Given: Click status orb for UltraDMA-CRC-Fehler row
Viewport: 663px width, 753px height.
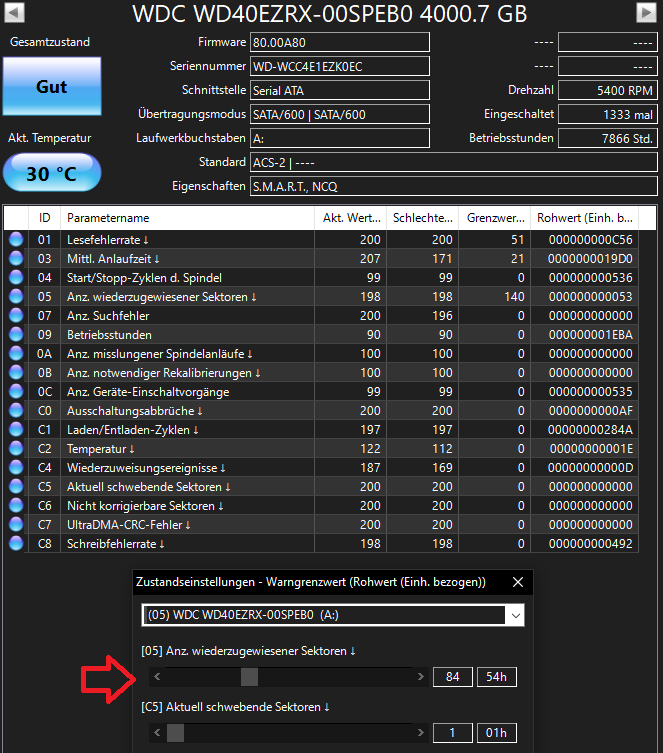Looking at the screenshot, I should 16,524.
